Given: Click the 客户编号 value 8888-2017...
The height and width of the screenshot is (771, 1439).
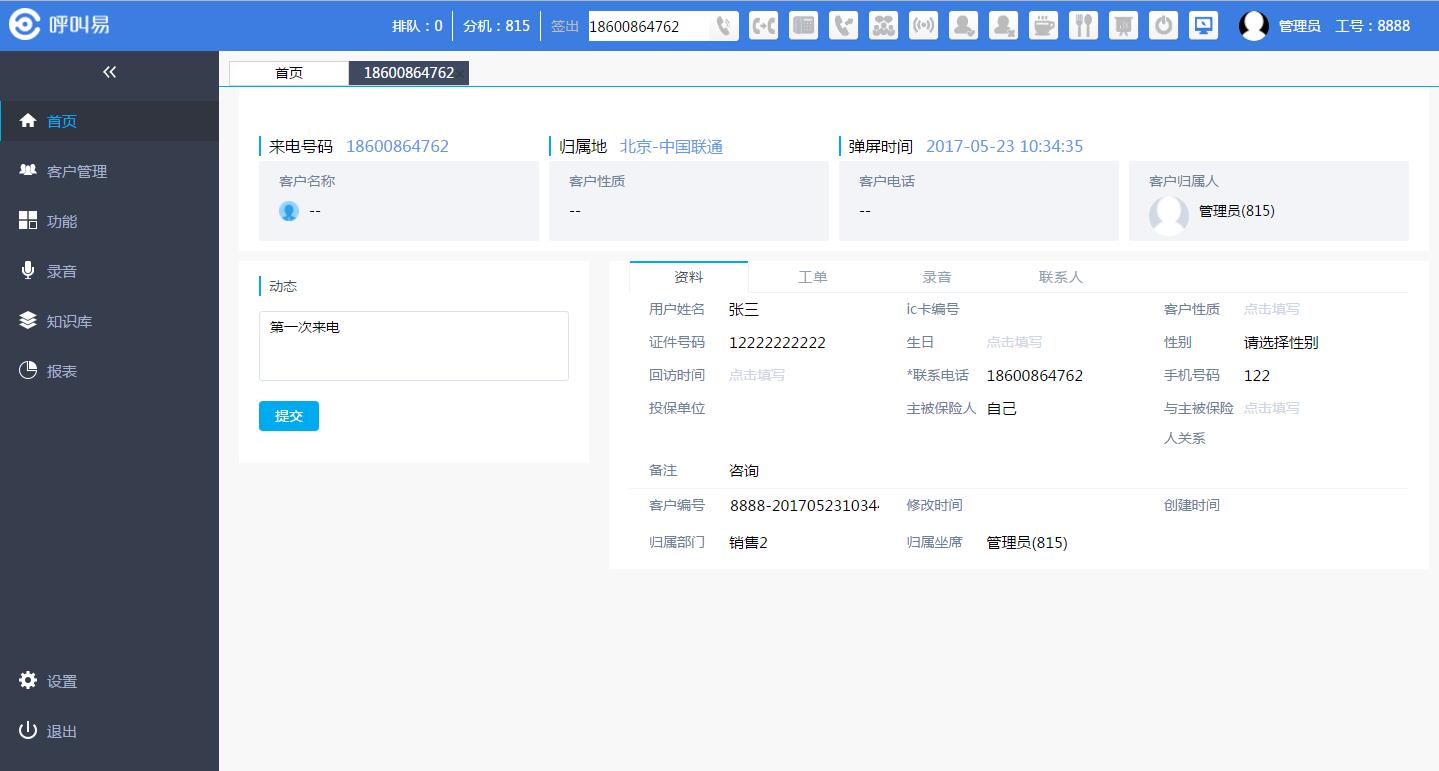Looking at the screenshot, I should (804, 505).
